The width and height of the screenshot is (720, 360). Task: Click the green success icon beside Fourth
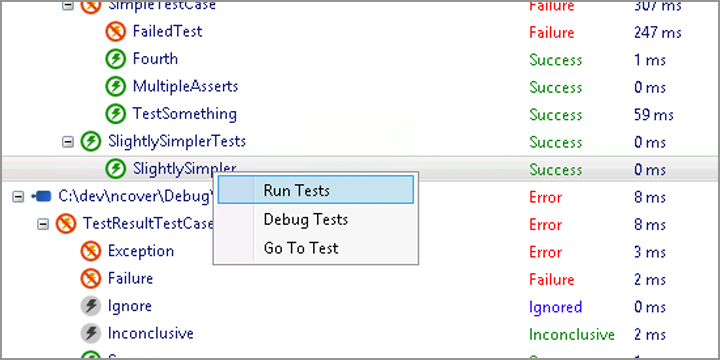point(115,60)
